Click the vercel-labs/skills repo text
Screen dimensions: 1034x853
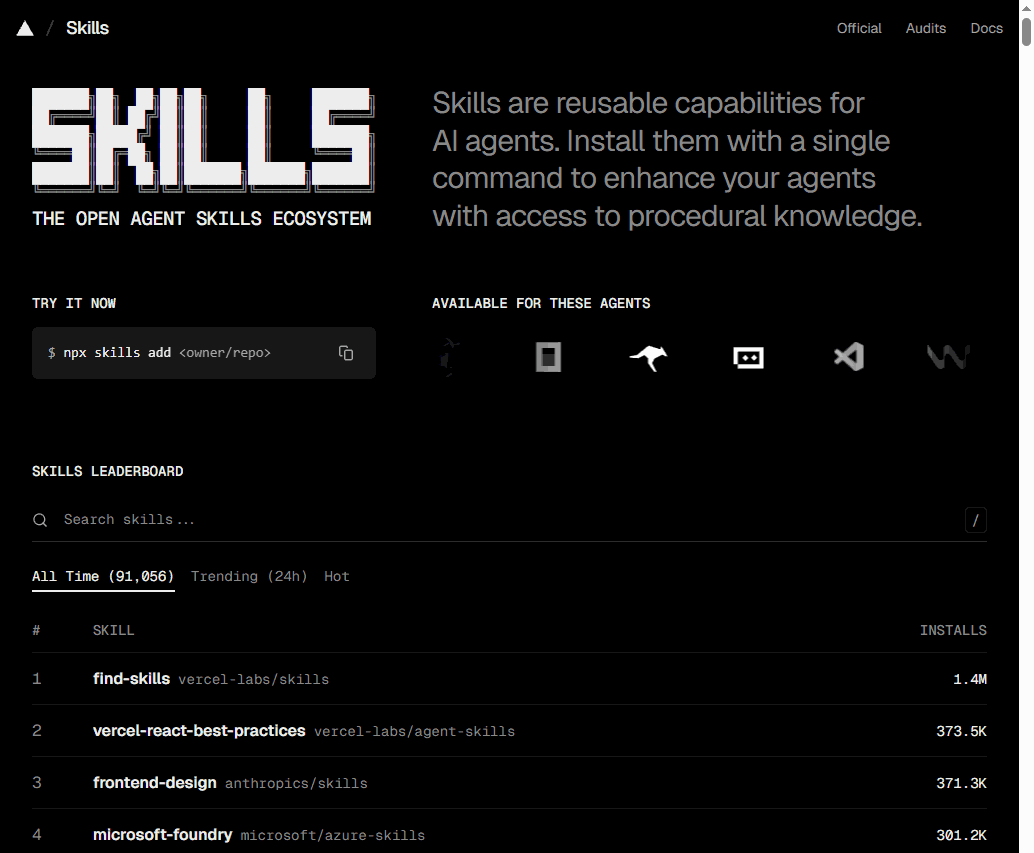tap(254, 680)
